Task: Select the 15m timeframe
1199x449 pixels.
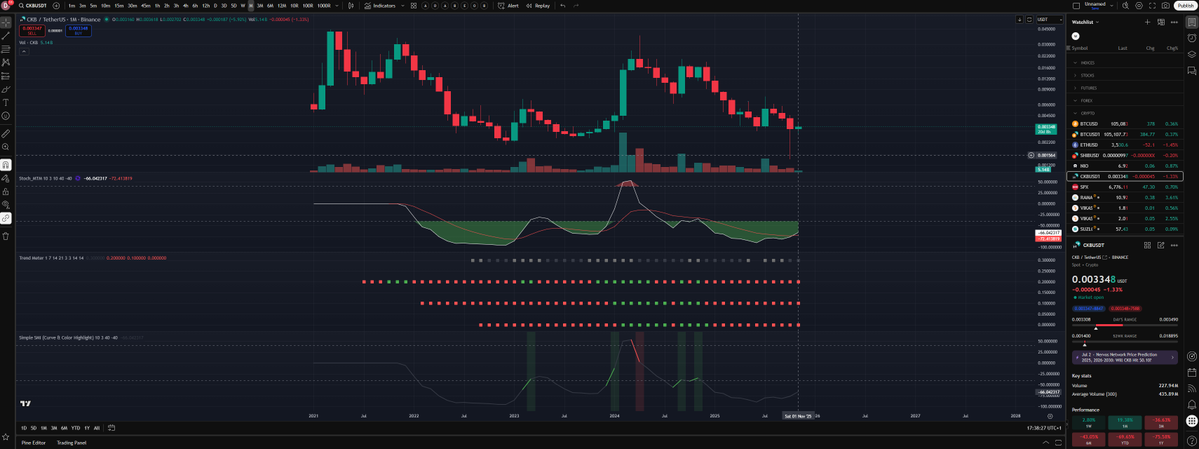Action: tap(119, 5)
